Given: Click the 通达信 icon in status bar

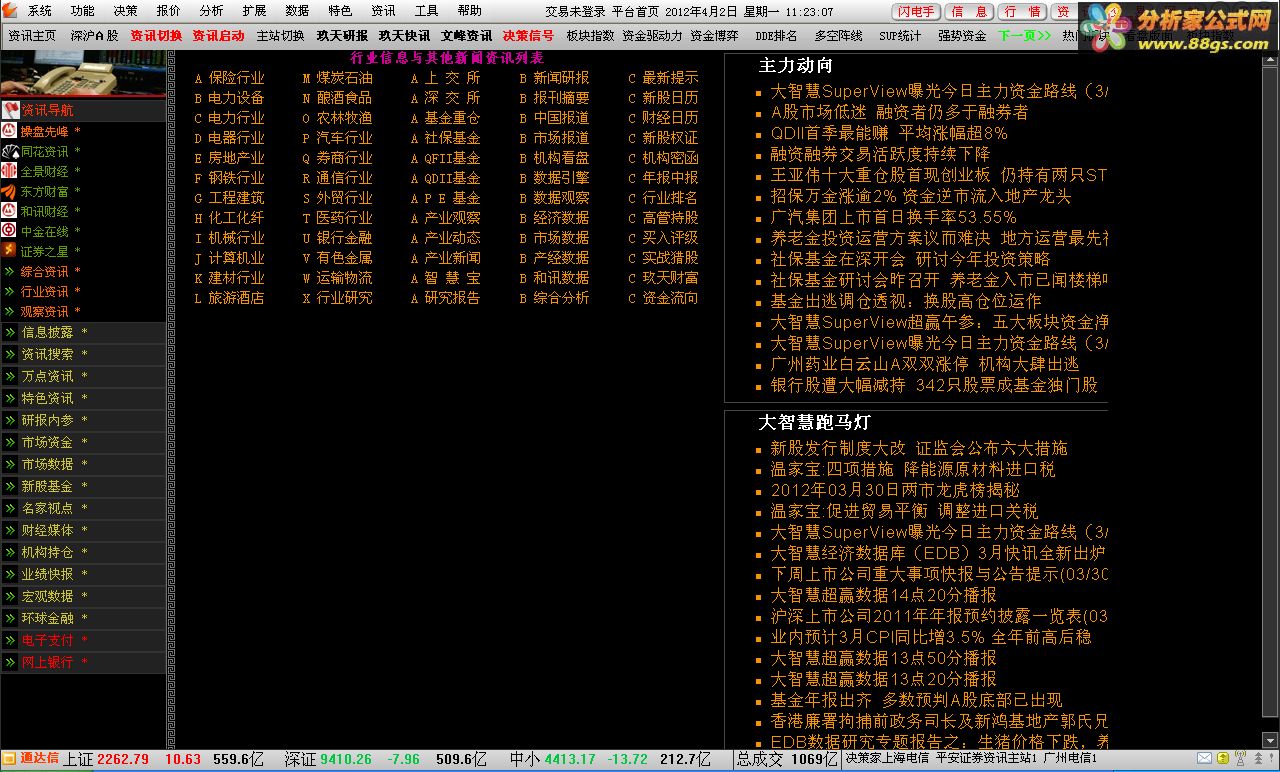Looking at the screenshot, I should tap(10, 758).
